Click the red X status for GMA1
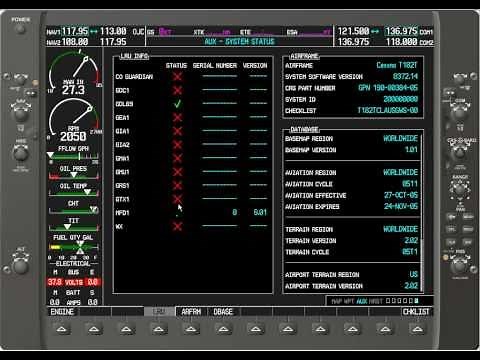 pyautogui.click(x=178, y=158)
